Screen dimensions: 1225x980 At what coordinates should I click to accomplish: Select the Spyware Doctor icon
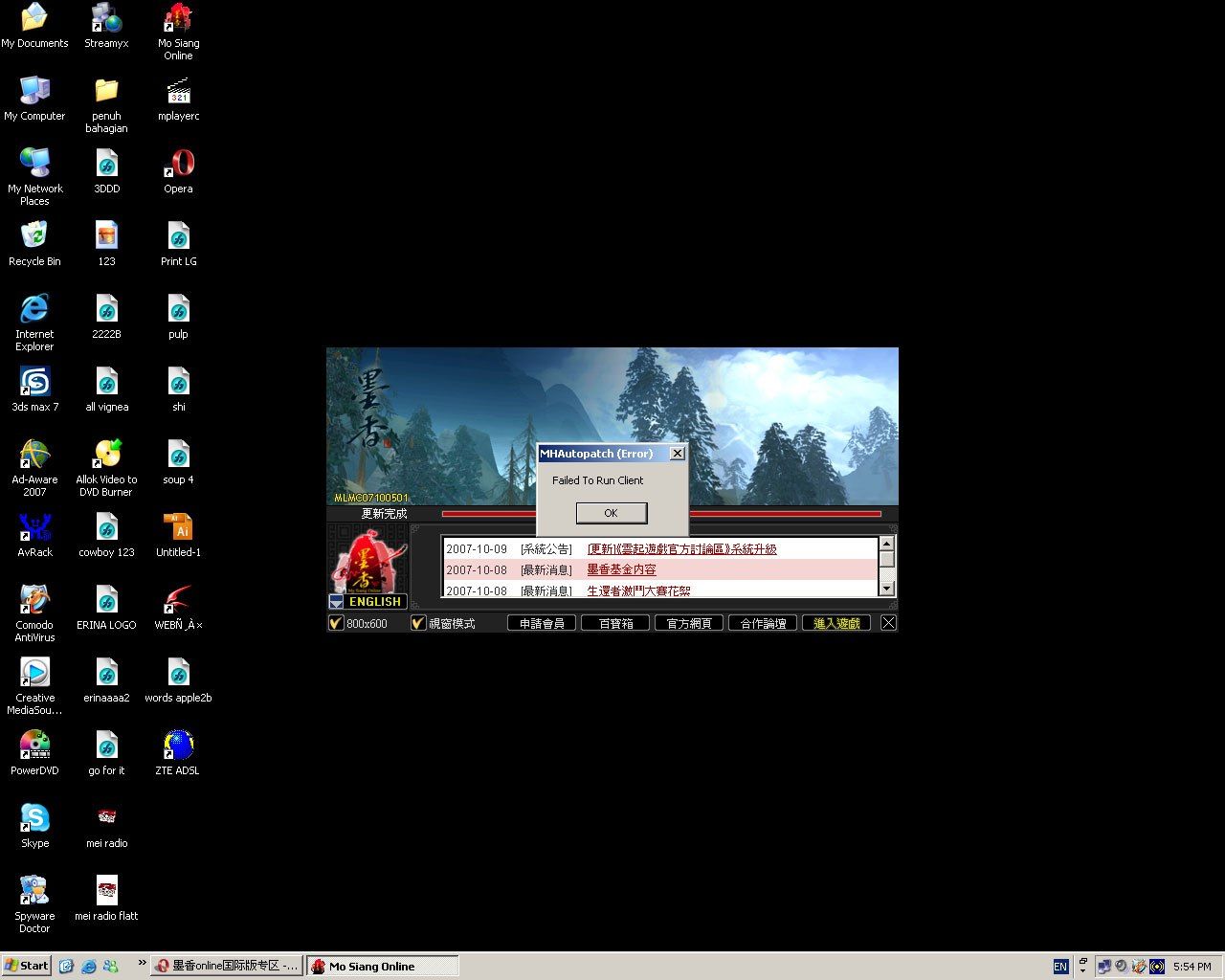pos(34,905)
